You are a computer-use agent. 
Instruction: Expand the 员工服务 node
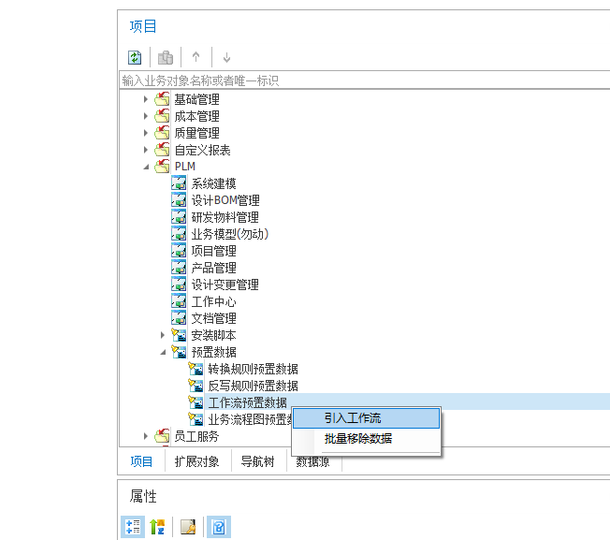click(x=145, y=436)
